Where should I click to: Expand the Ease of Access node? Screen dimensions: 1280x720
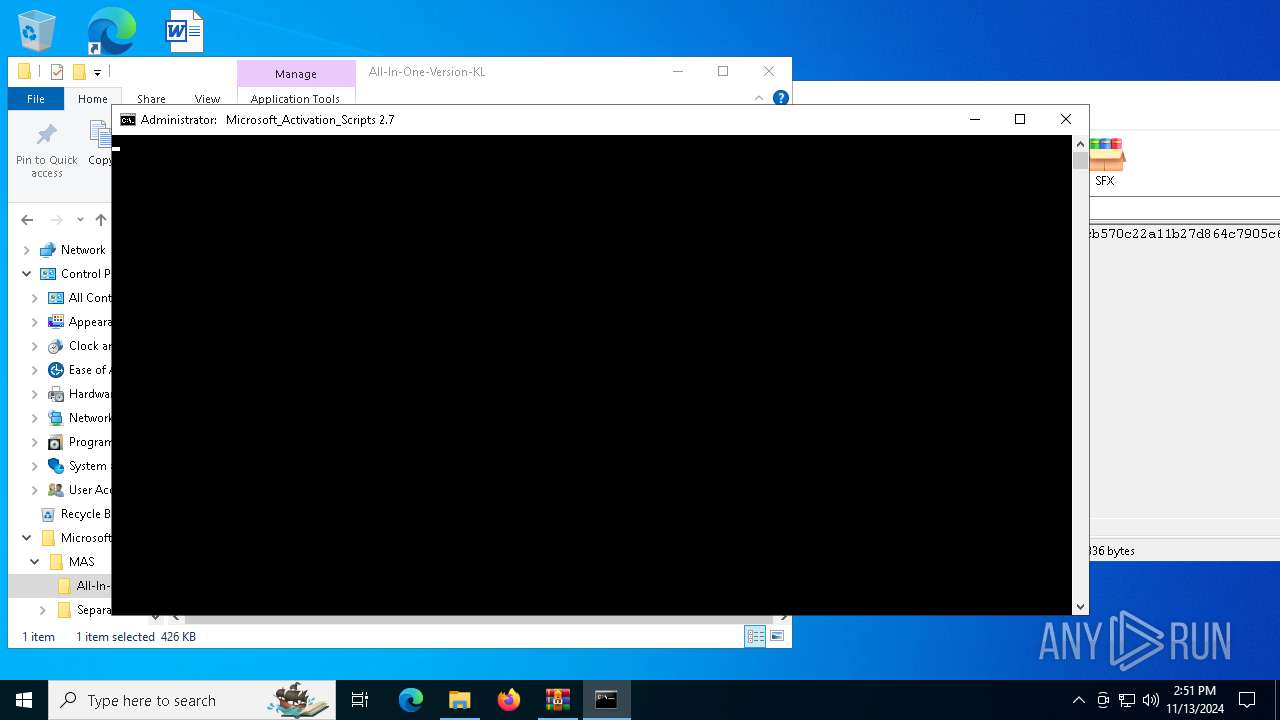[x=35, y=370]
